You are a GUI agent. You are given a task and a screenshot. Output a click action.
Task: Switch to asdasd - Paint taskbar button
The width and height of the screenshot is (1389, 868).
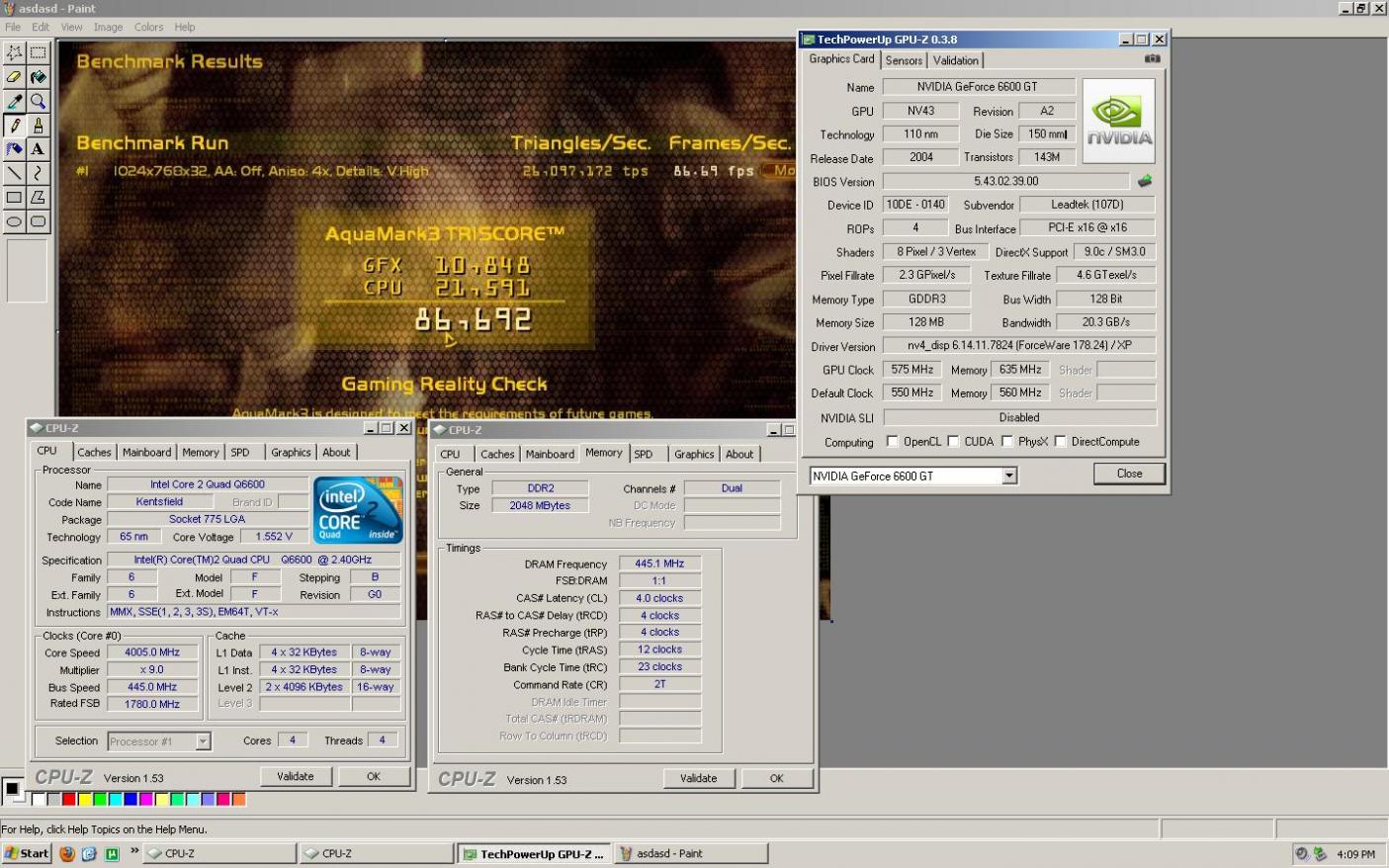click(x=692, y=854)
